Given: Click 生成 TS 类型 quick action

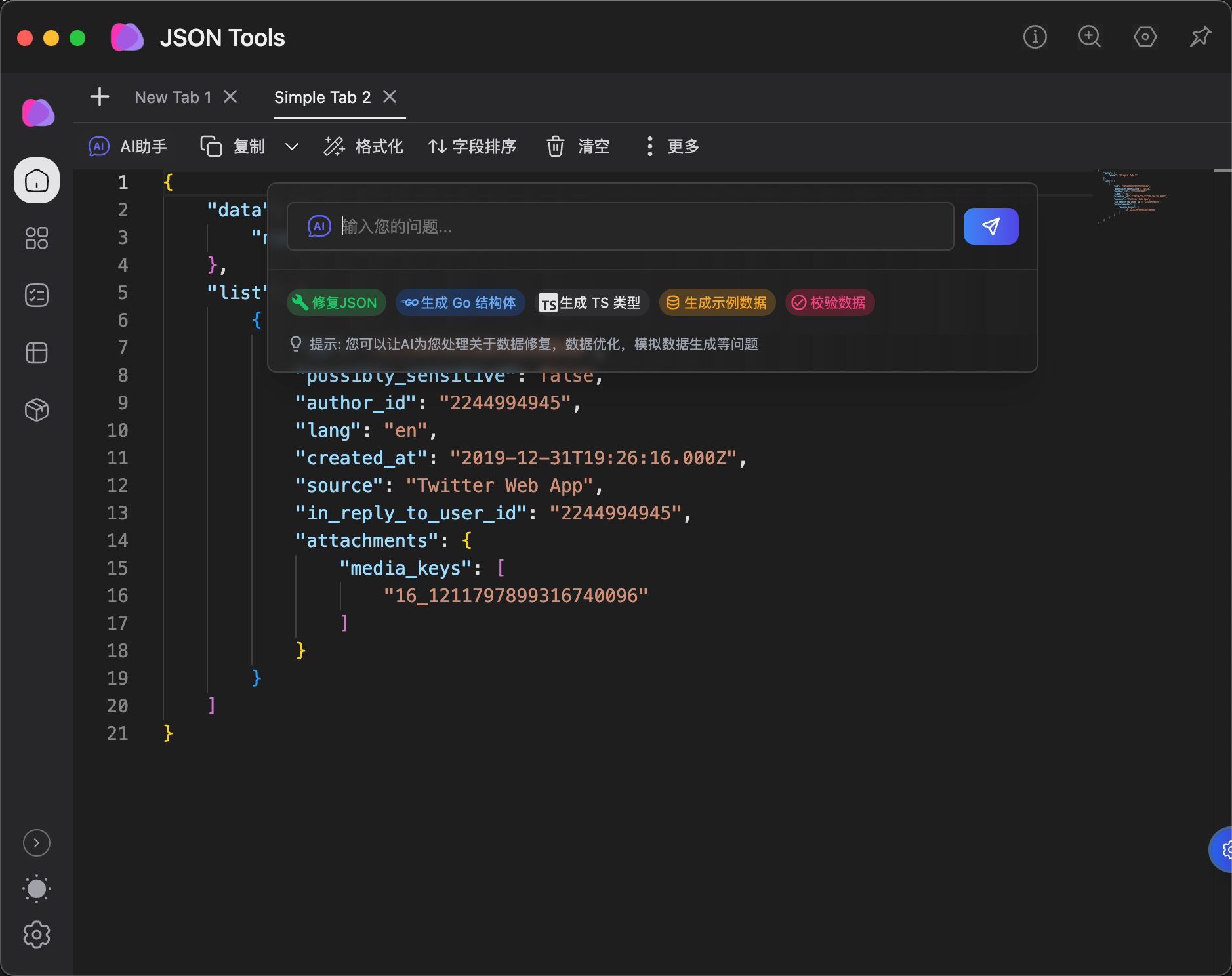Looking at the screenshot, I should coord(592,302).
